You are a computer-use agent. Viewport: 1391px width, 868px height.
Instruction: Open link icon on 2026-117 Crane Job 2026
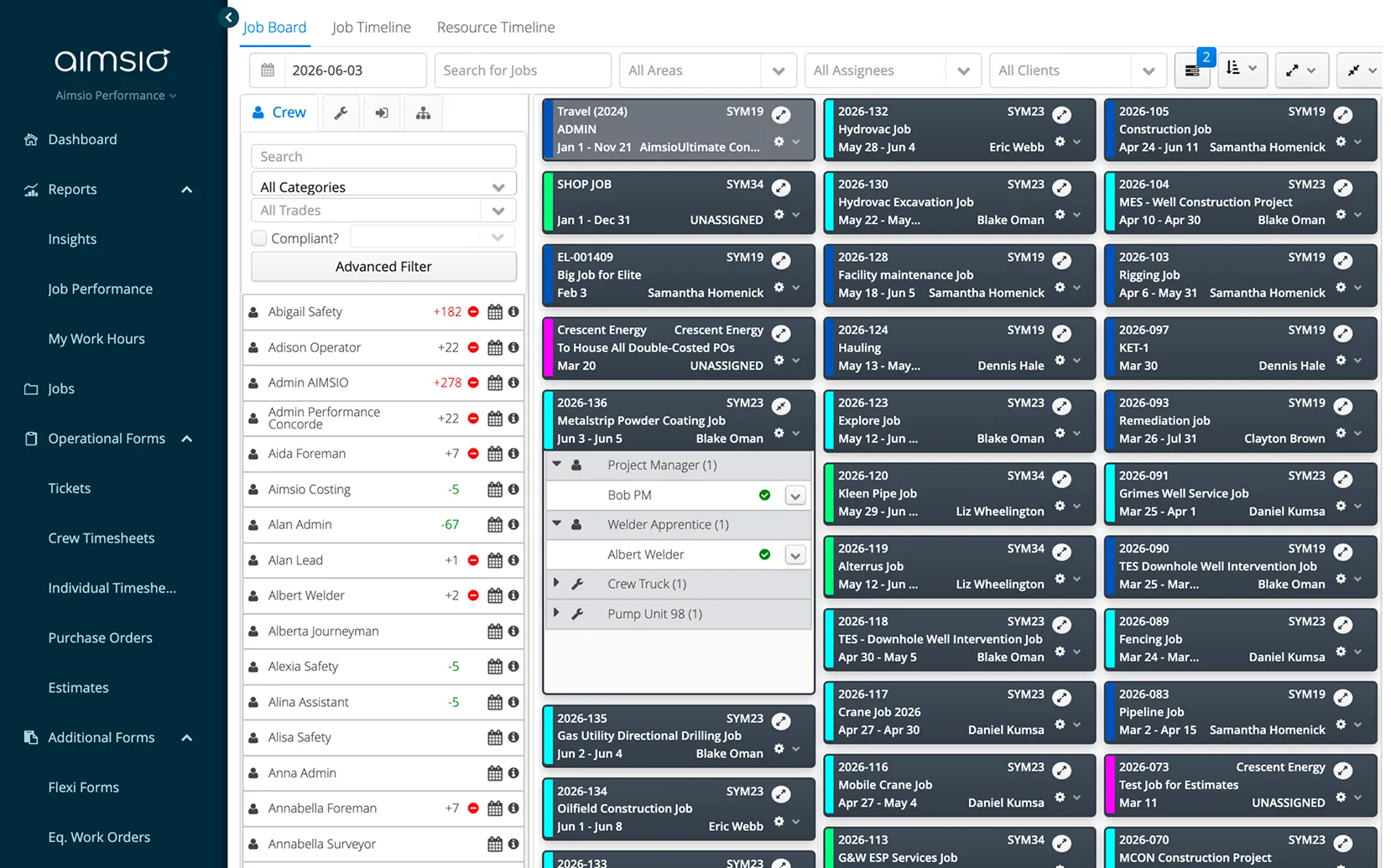coord(1062,698)
